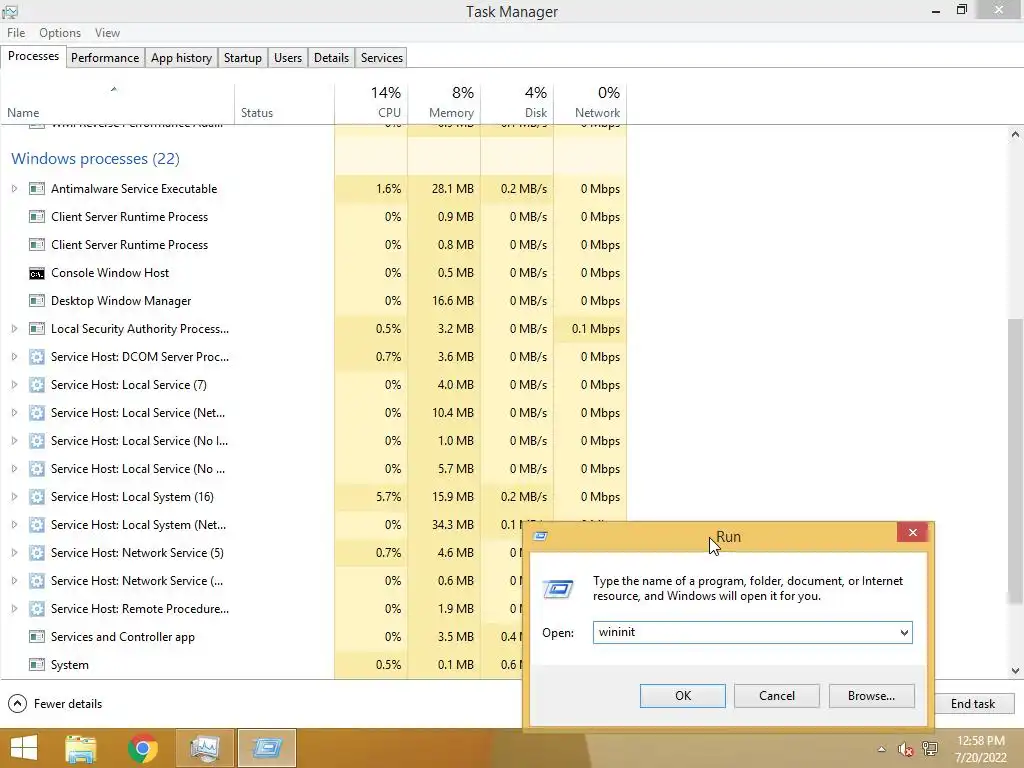Click OK in the Run dialog
This screenshot has width=1024, height=768.
682,696
